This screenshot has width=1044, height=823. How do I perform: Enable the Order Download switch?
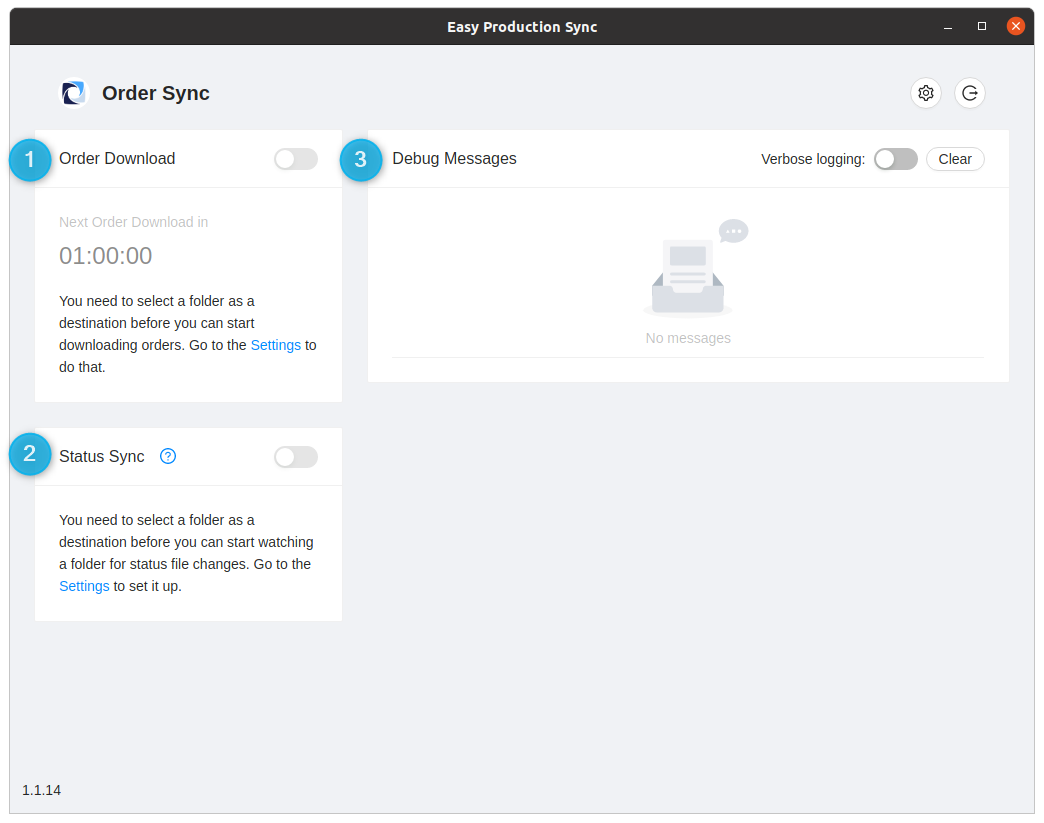point(296,159)
